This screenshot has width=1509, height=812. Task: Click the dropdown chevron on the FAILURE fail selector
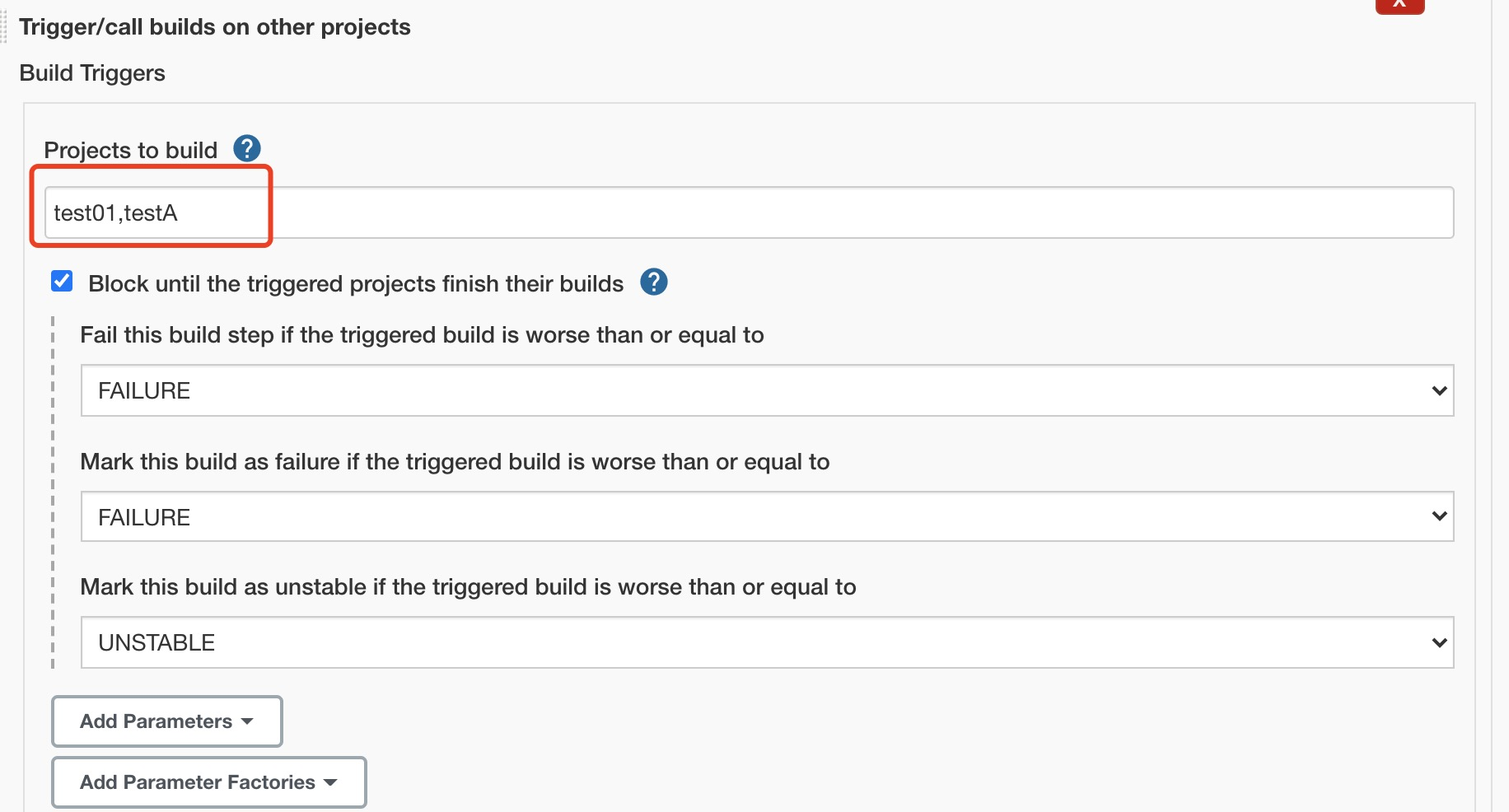[x=1437, y=390]
